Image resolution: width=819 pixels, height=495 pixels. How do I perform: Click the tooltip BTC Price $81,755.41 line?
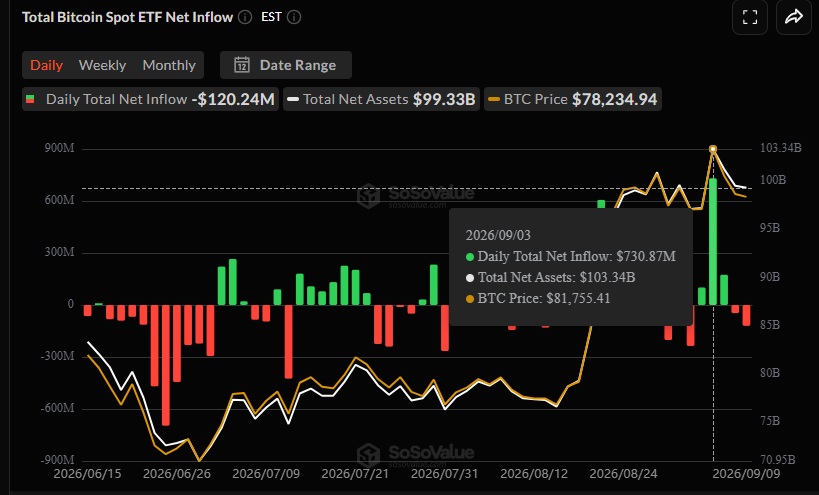click(538, 298)
